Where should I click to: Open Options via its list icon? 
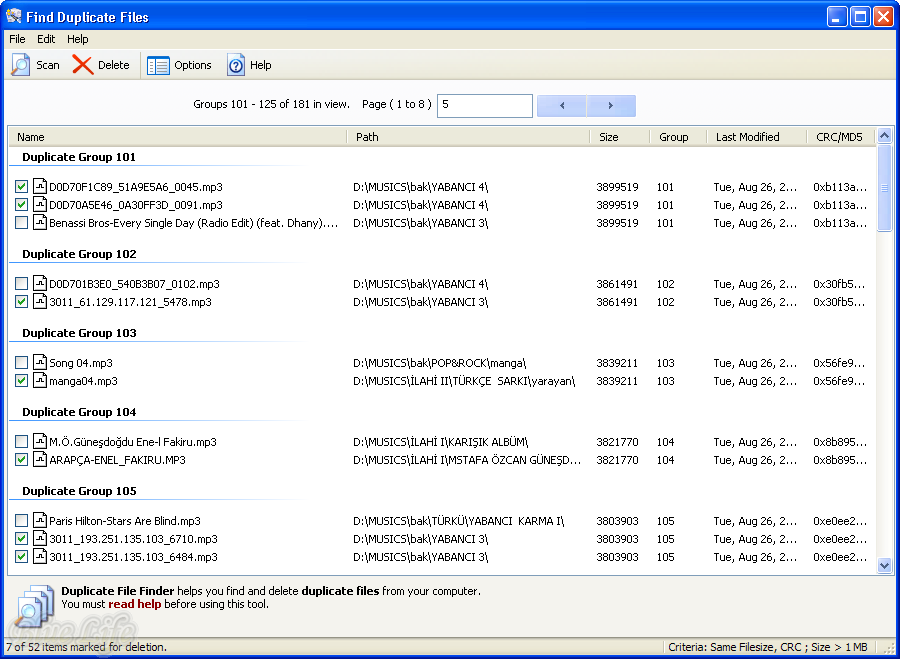pos(158,65)
